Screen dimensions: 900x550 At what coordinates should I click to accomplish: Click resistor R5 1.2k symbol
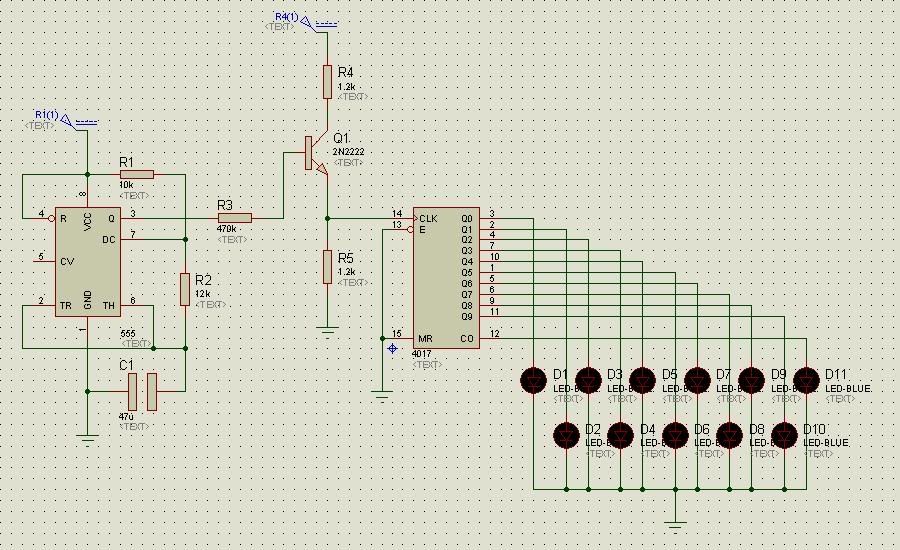pyautogui.click(x=327, y=267)
